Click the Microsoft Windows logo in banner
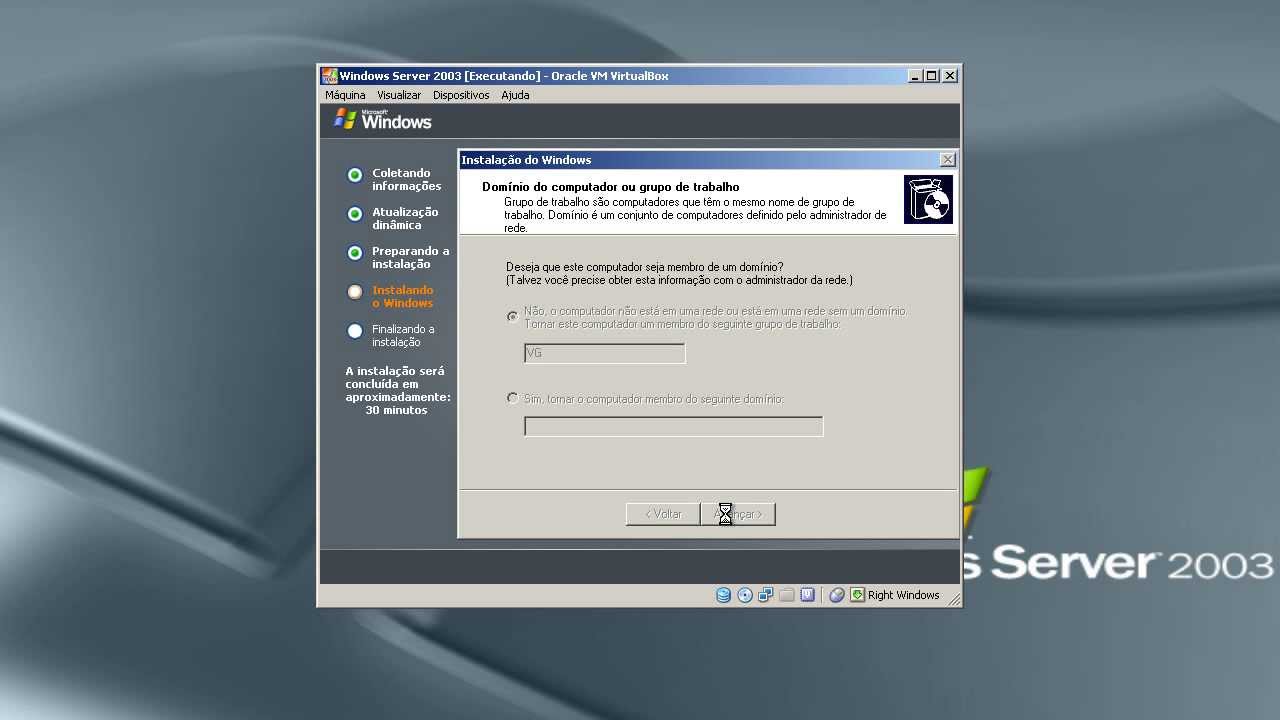Screen dimensions: 1280x720 pos(383,120)
